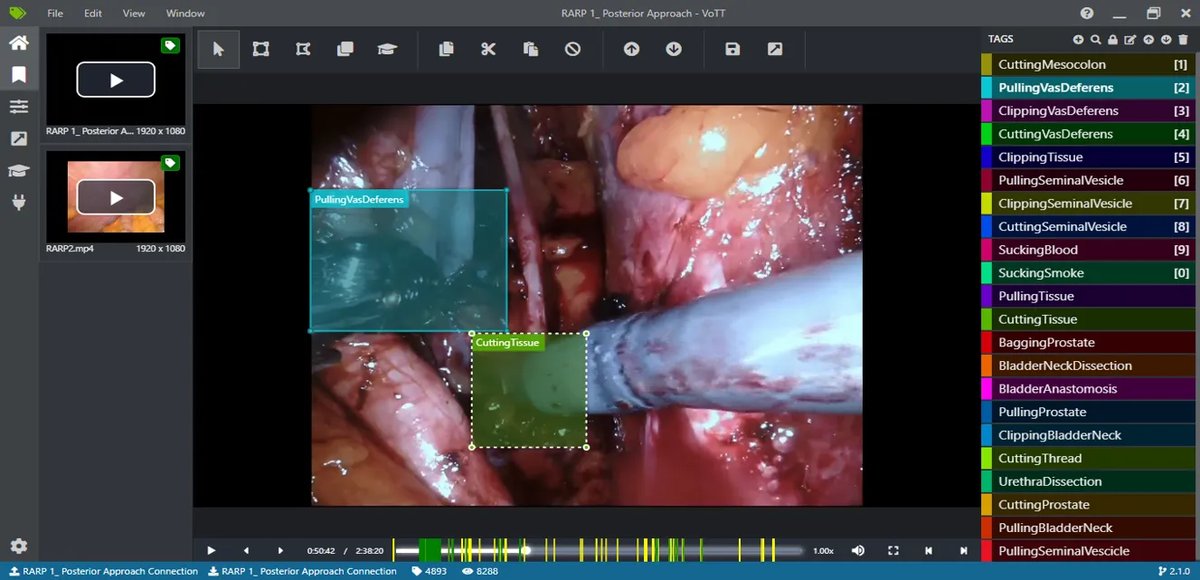The width and height of the screenshot is (1200, 580).
Task: Click the SuckingSmoke tag color swatch
Action: pyautogui.click(x=987, y=273)
